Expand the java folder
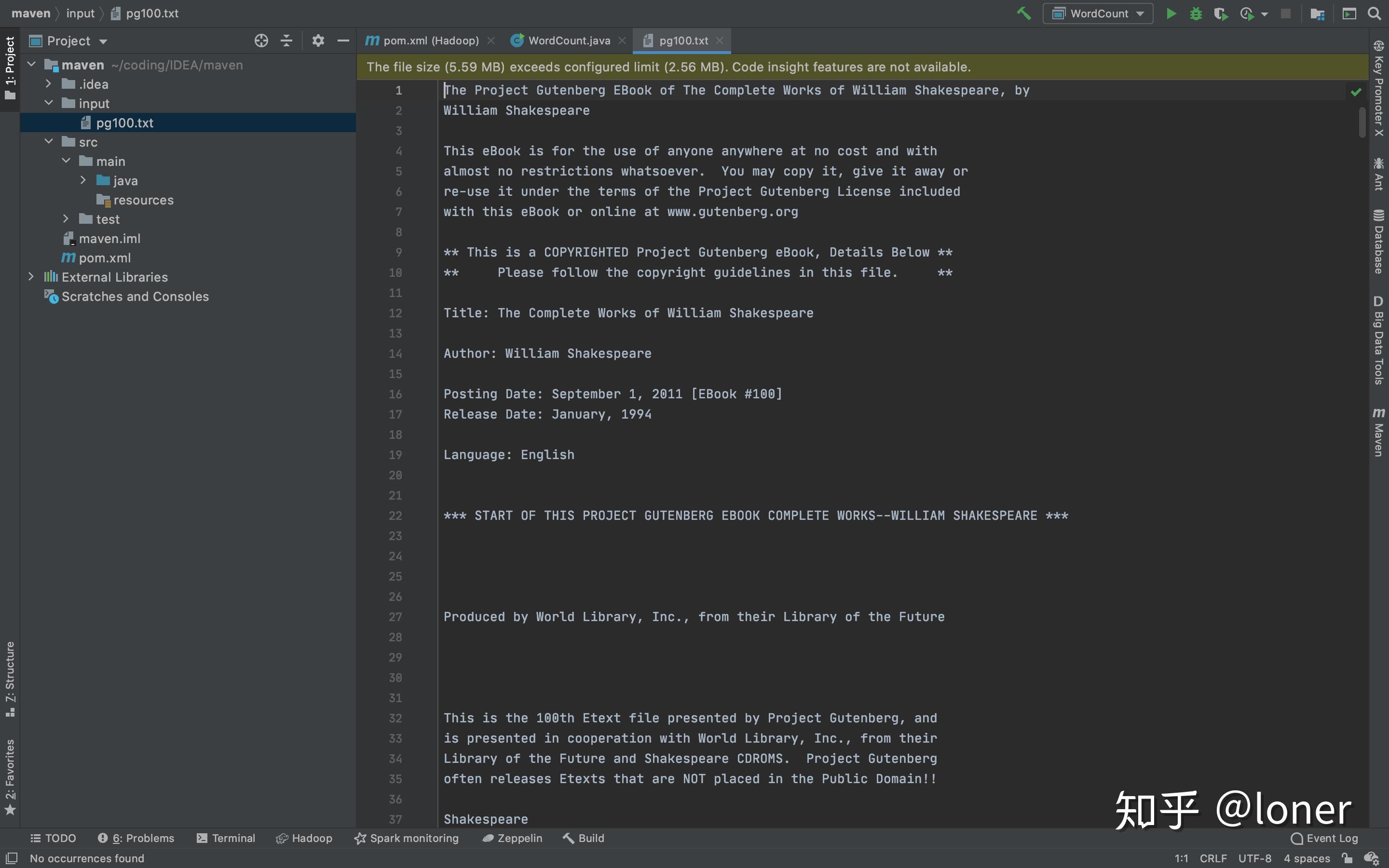This screenshot has height=868, width=1389. pyautogui.click(x=83, y=180)
